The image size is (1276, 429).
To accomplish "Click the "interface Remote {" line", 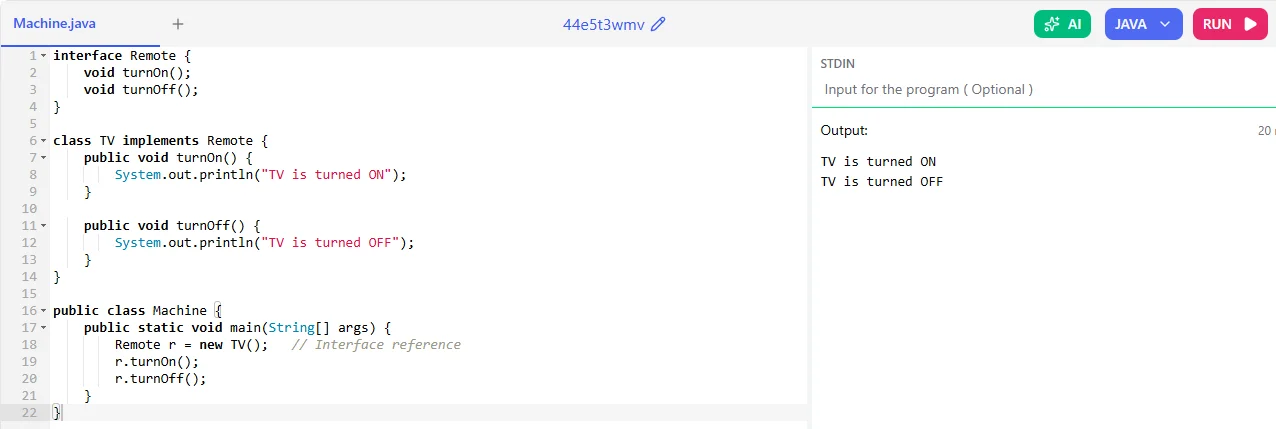I will coord(121,55).
